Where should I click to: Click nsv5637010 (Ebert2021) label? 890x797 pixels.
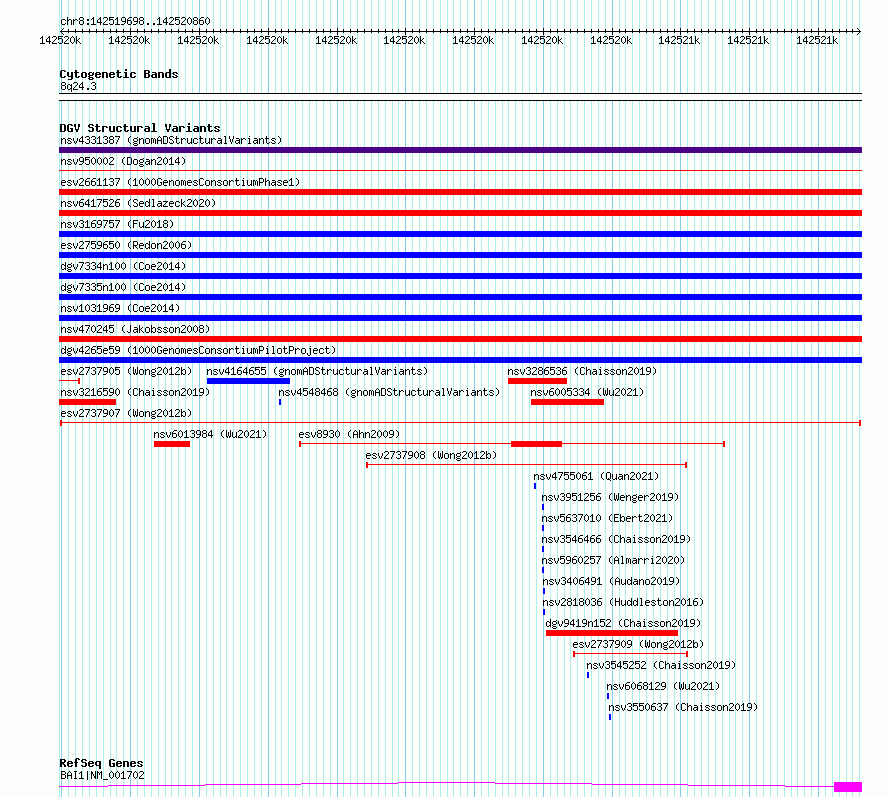(x=607, y=518)
